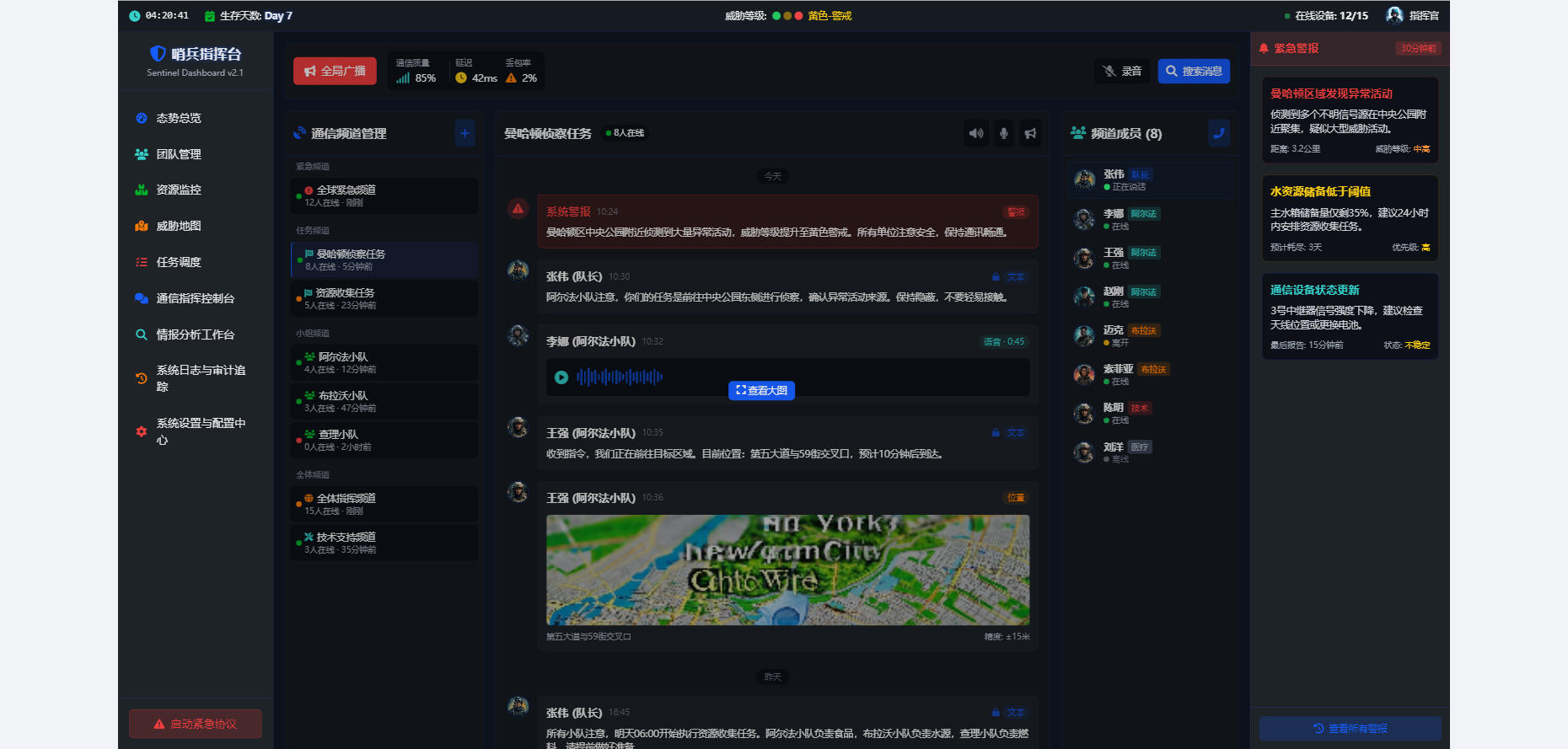
Task: Click the 位置 tag on 王强's message
Action: point(1016,497)
